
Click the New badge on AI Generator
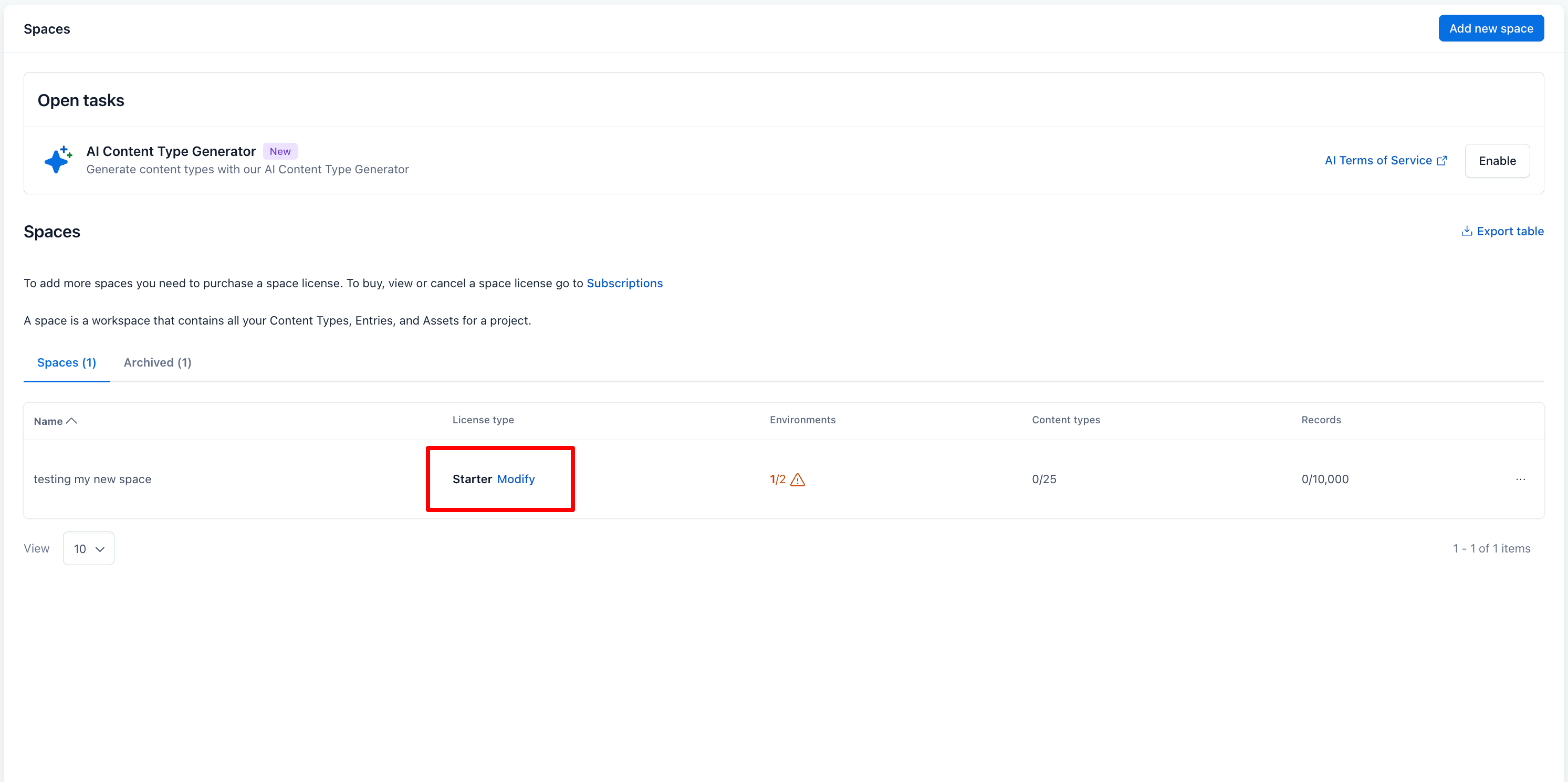coord(280,152)
